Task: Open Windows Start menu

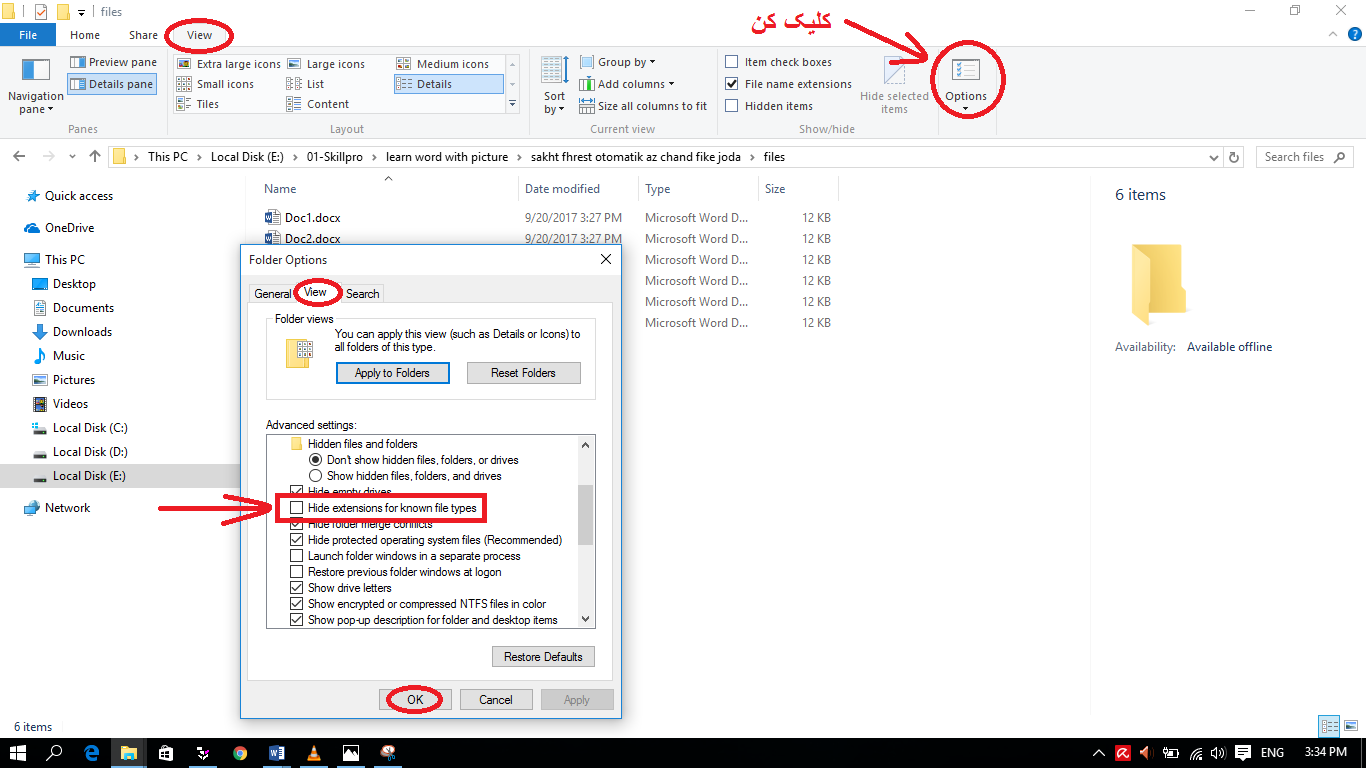Action: tap(18, 753)
